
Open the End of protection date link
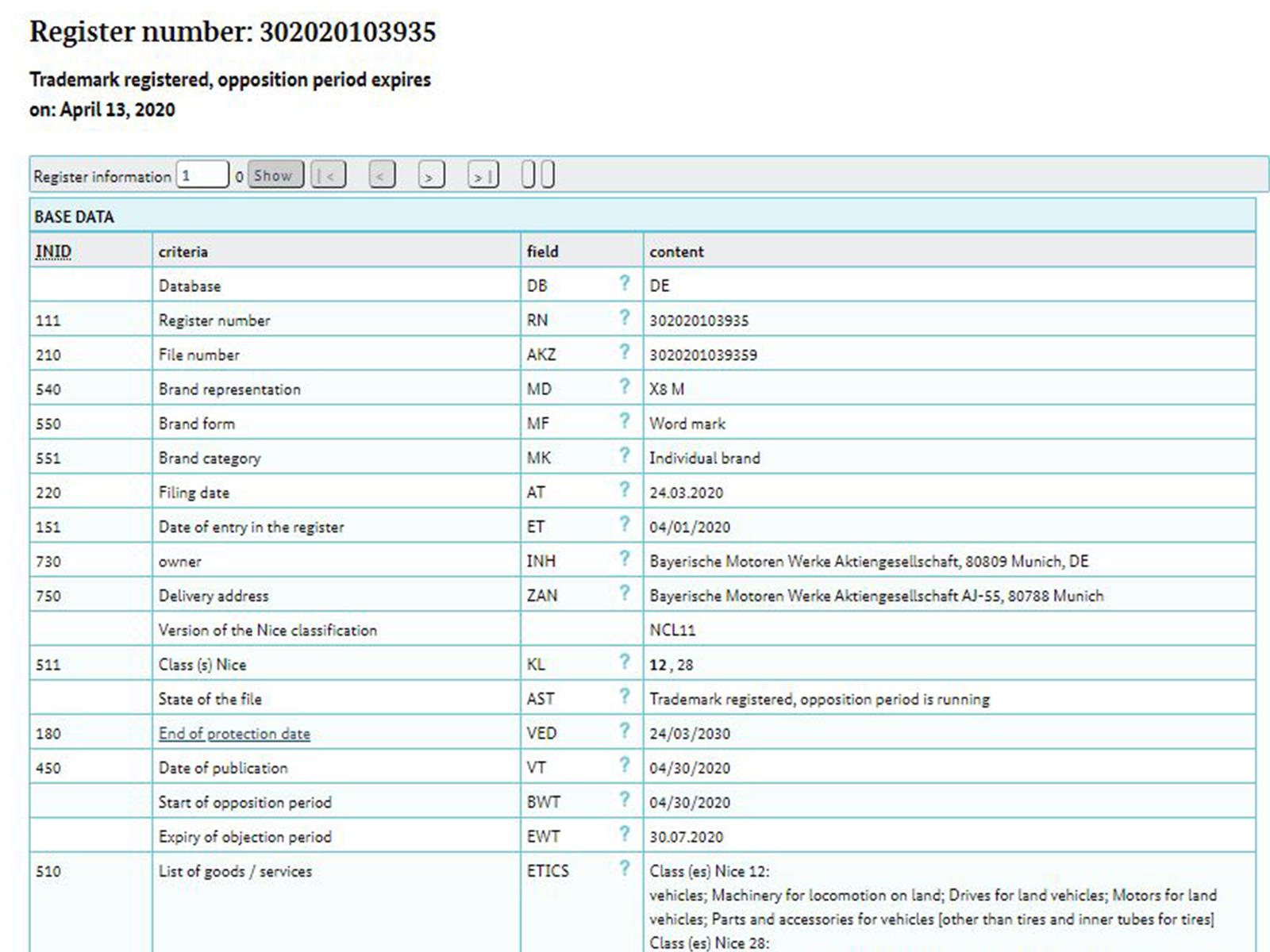(234, 734)
